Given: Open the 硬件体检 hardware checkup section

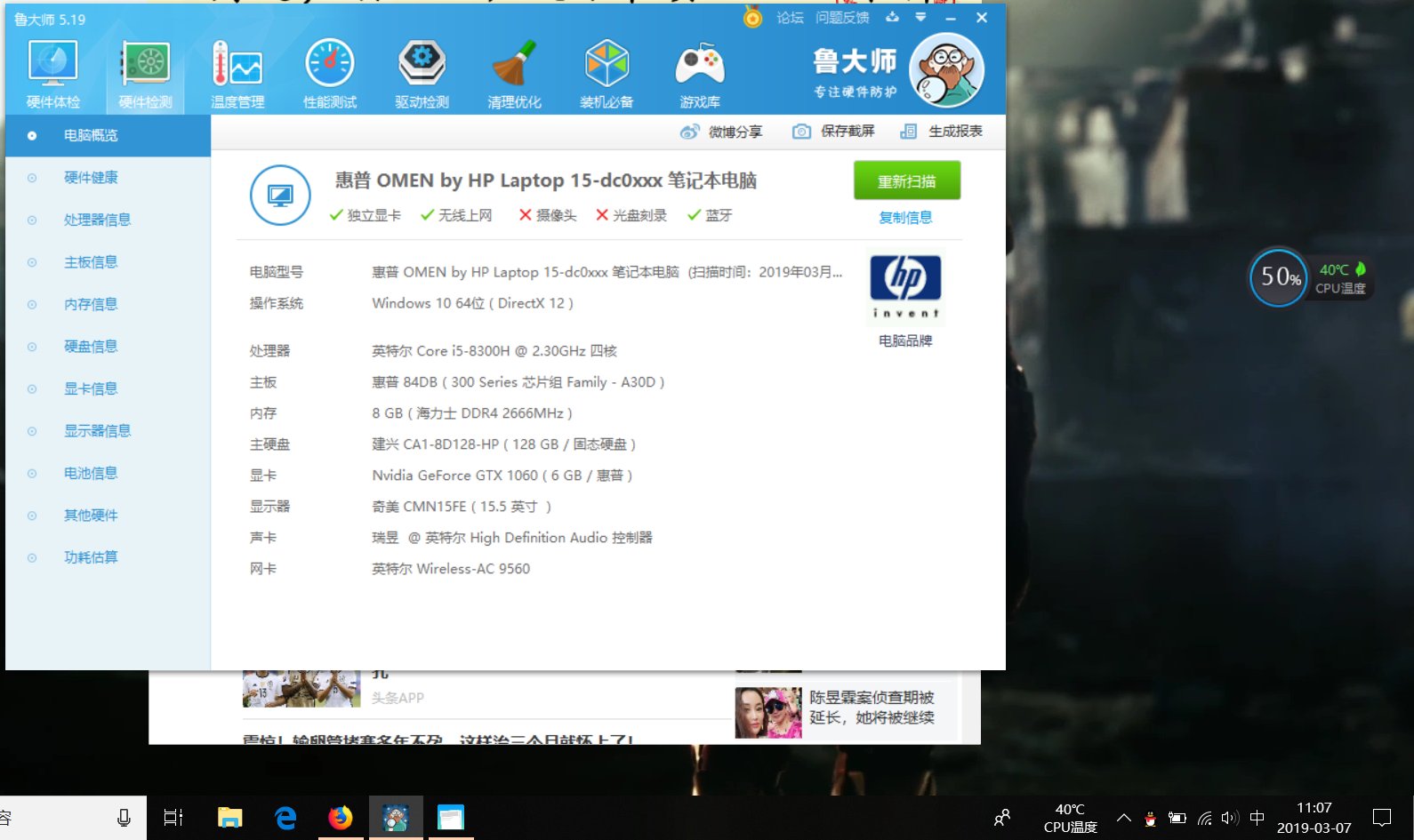Looking at the screenshot, I should click(x=53, y=75).
